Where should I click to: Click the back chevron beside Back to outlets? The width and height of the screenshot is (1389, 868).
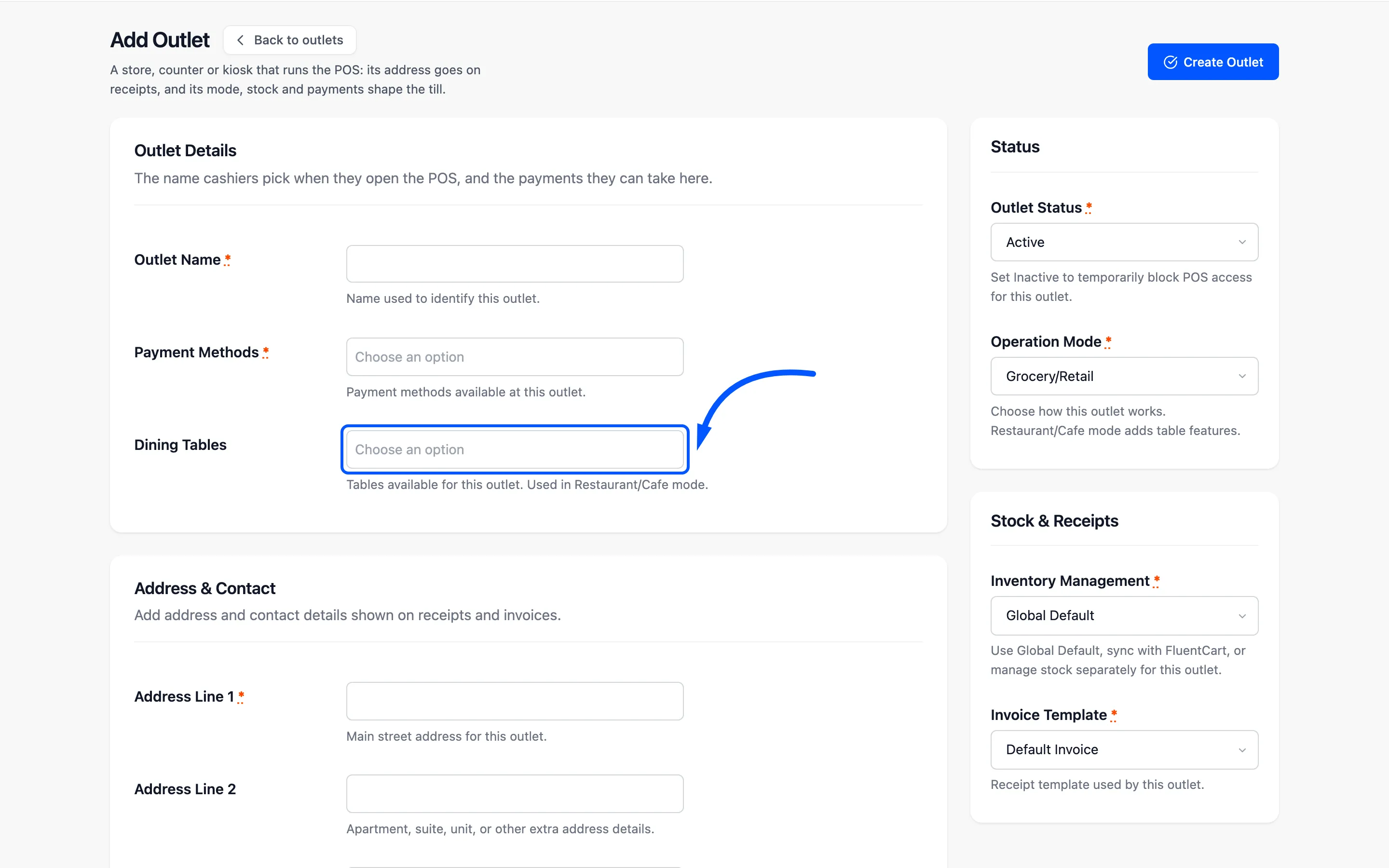coord(241,40)
